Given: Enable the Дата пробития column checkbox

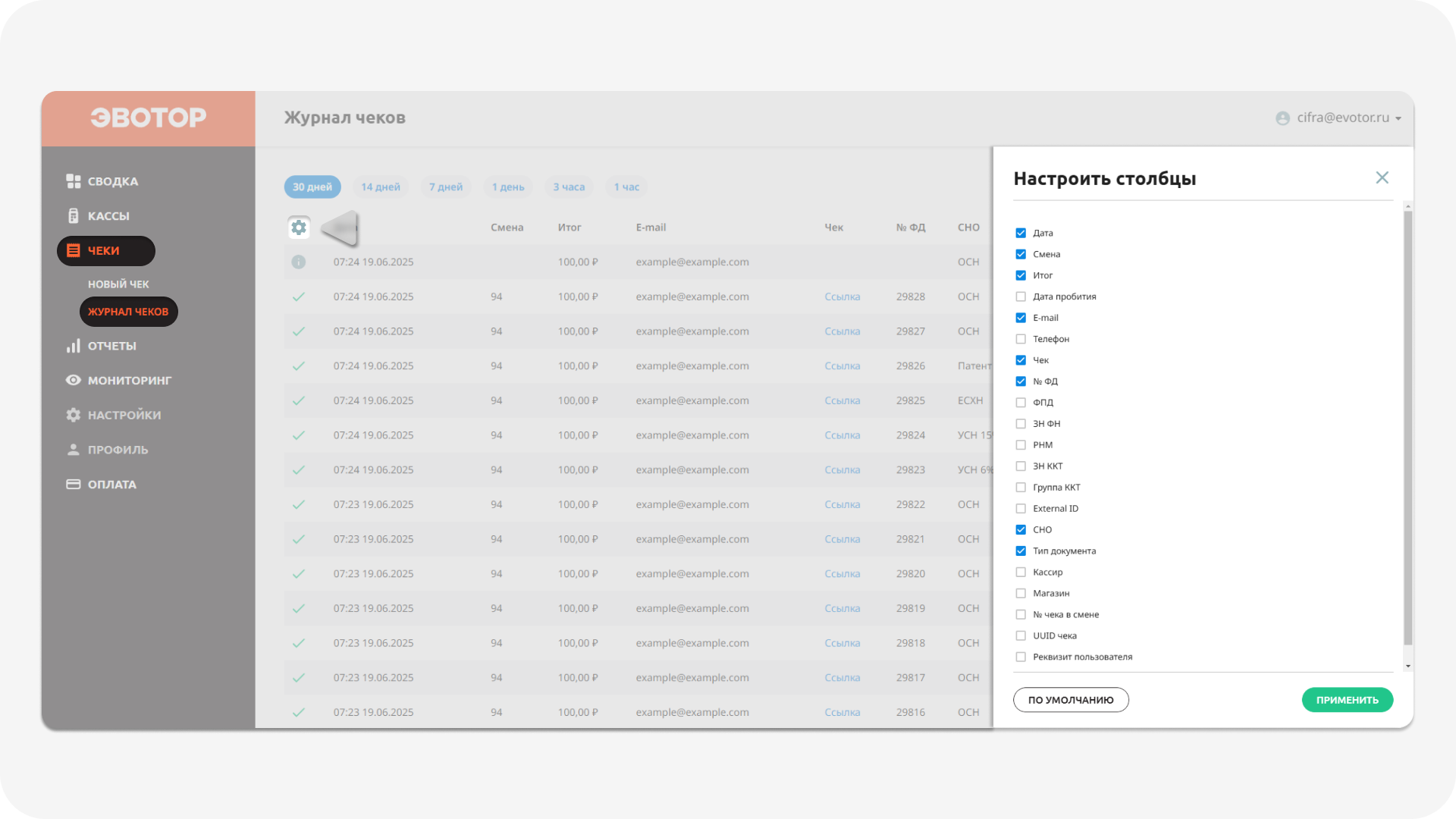Looking at the screenshot, I should 1021,297.
